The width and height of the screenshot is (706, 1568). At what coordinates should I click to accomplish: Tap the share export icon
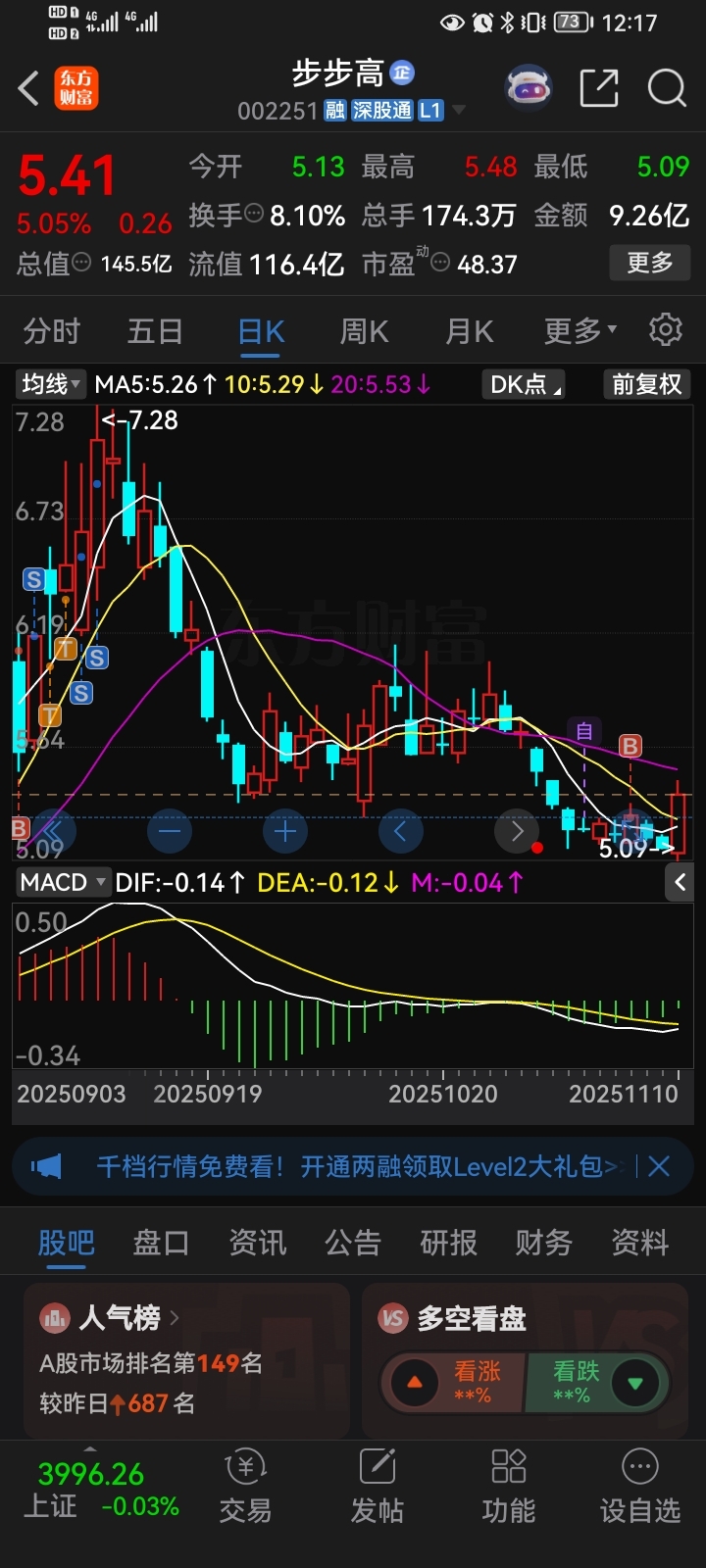pyautogui.click(x=599, y=88)
